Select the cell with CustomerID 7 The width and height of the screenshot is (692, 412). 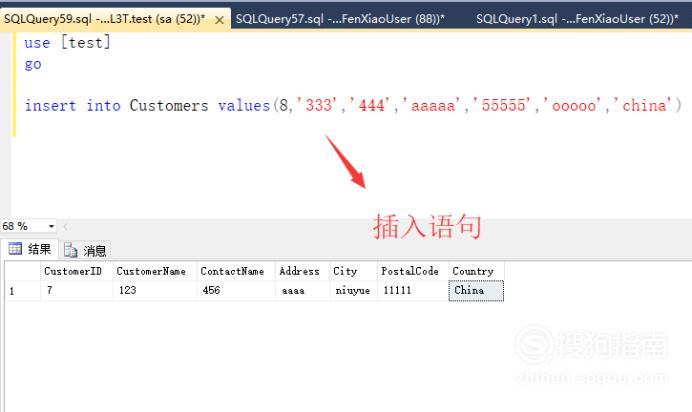coord(76,291)
